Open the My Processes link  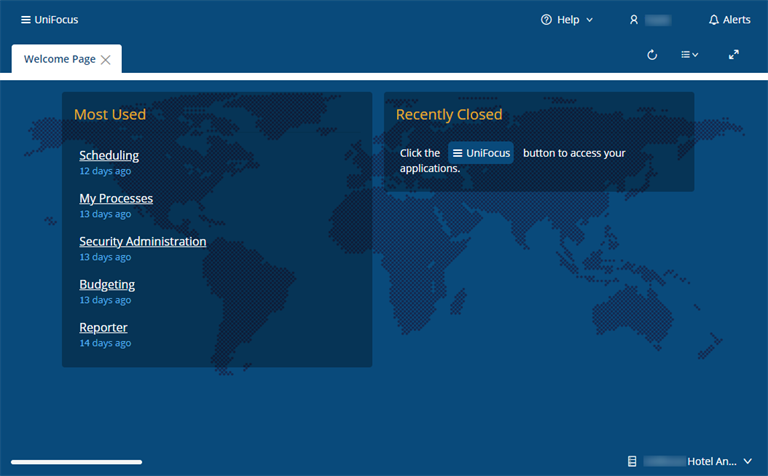(x=116, y=198)
